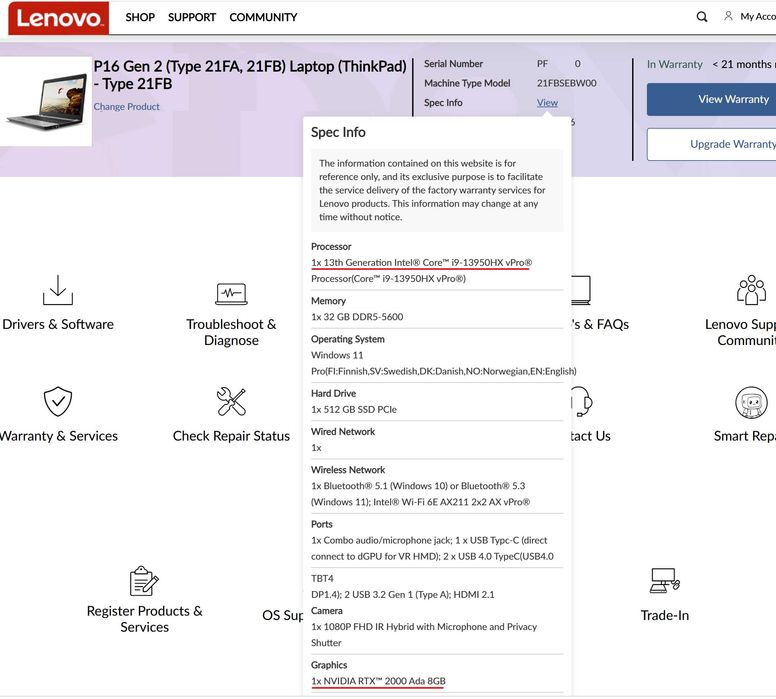
Task: Click the Machine Type Model value 21FBSEBW00
Action: click(x=567, y=83)
